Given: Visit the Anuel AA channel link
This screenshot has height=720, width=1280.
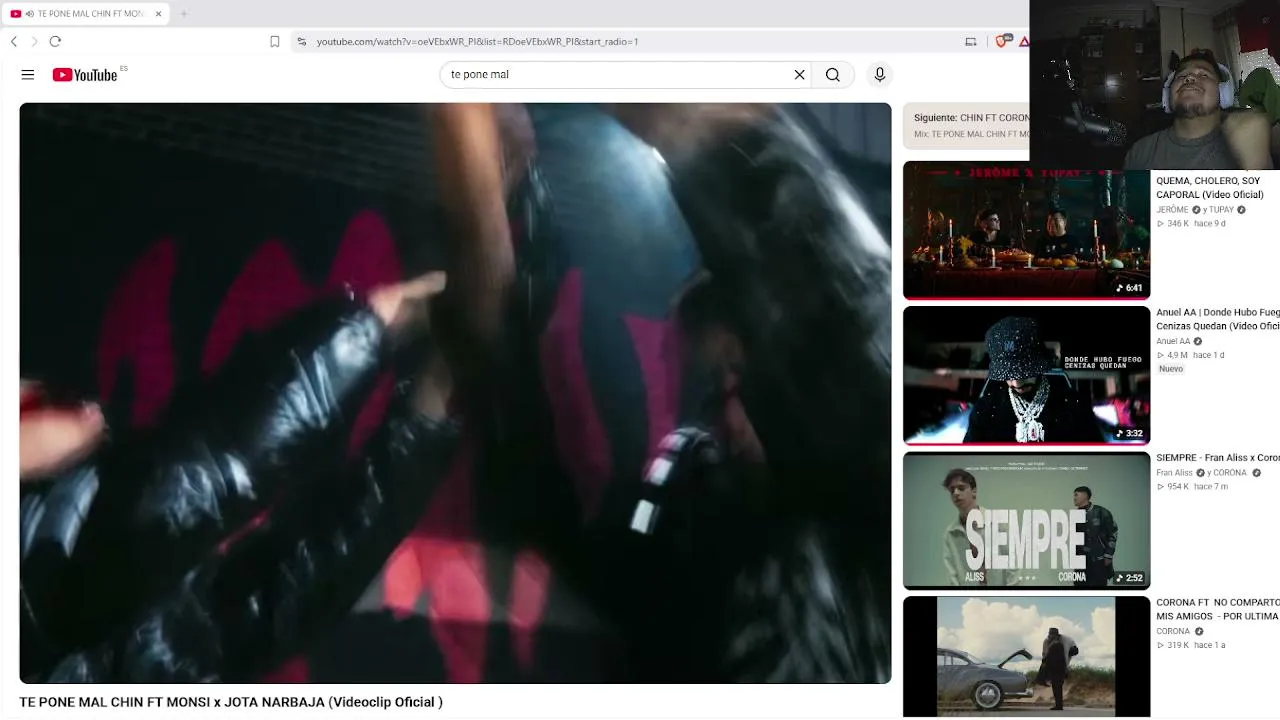Looking at the screenshot, I should point(1173,341).
